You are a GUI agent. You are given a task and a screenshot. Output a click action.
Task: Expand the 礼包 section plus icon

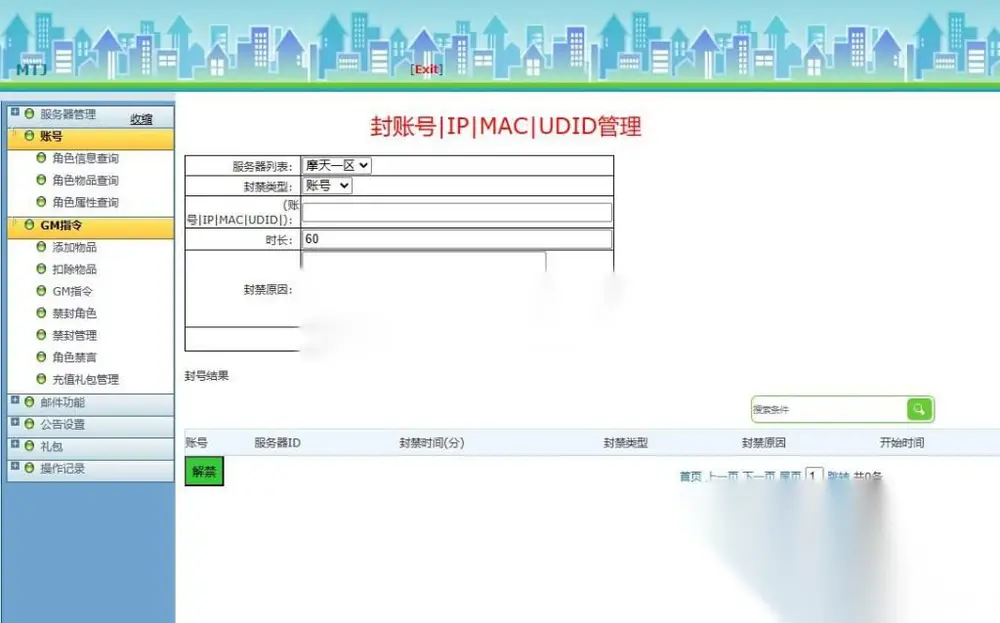pos(15,444)
